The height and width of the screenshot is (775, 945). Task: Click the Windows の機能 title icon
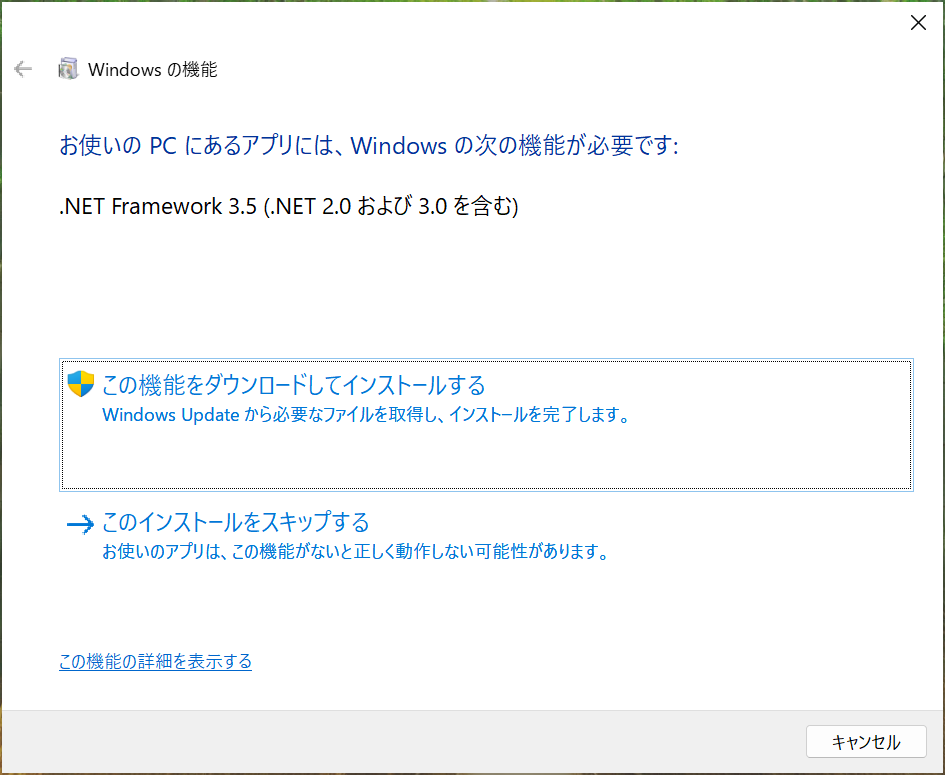pos(68,69)
